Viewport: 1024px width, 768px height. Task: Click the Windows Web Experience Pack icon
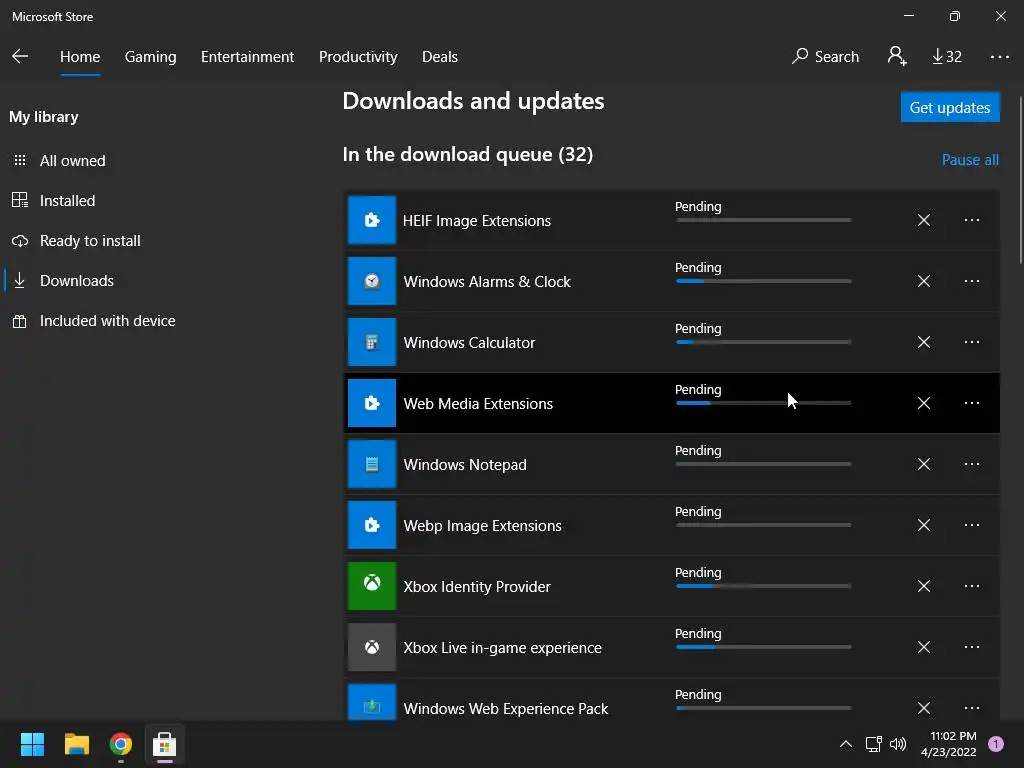pos(372,702)
